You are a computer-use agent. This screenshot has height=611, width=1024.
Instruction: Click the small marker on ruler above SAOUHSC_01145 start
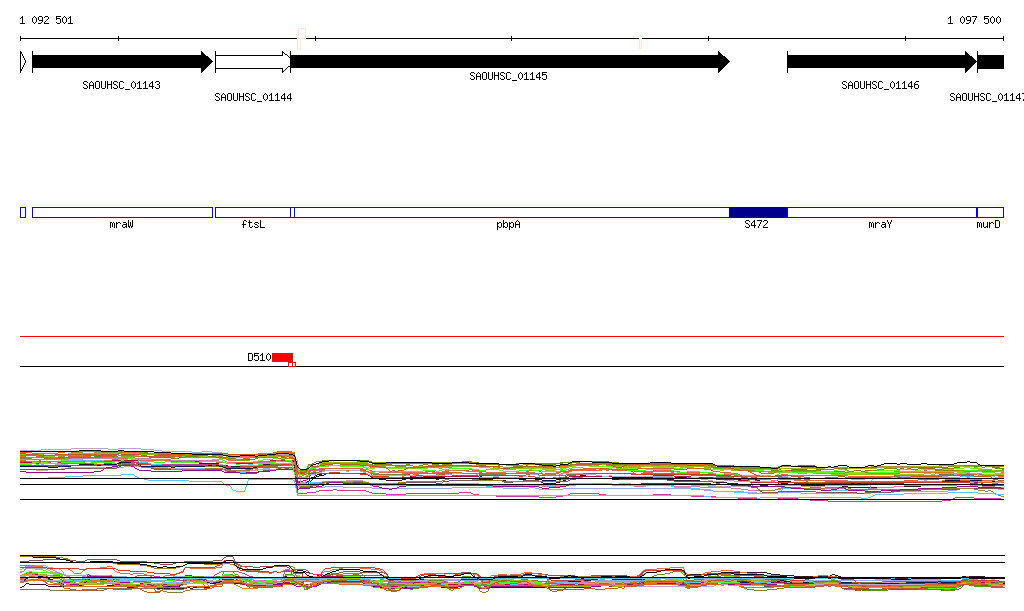300,37
